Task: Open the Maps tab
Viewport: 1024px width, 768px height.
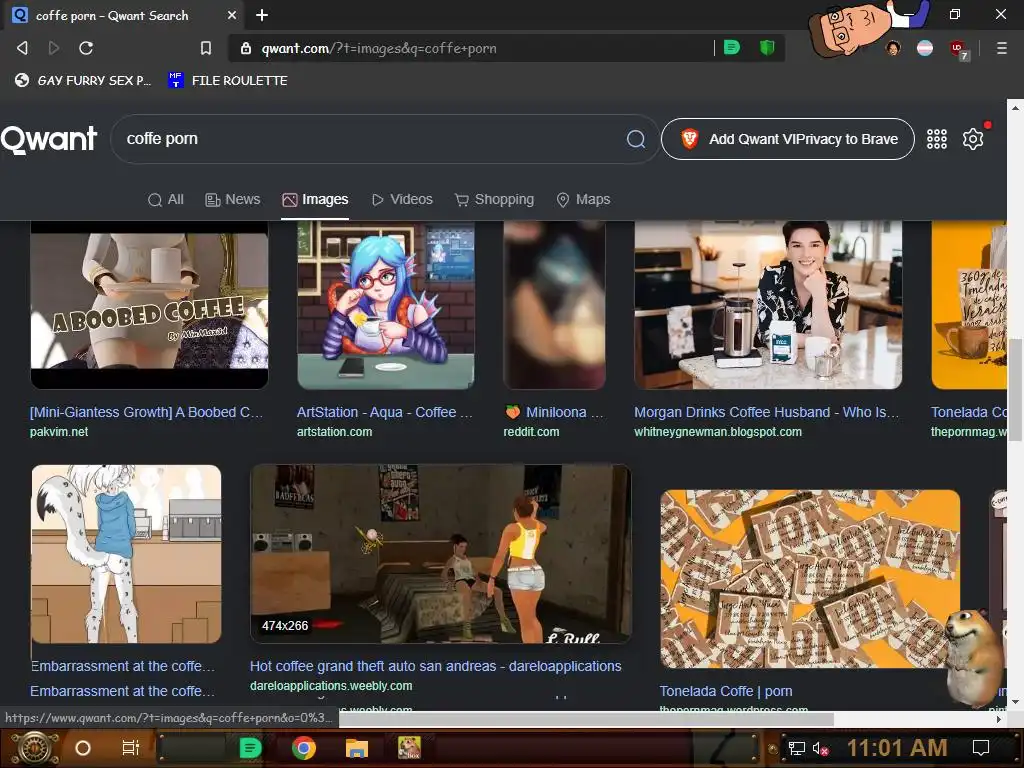Action: pyautogui.click(x=583, y=200)
